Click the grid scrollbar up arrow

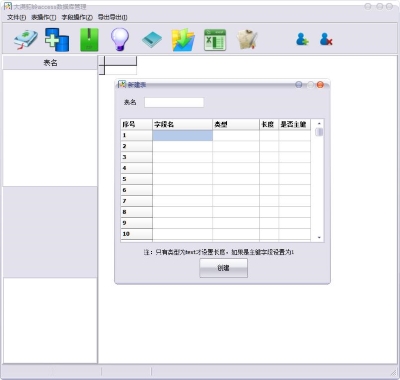tap(319, 123)
